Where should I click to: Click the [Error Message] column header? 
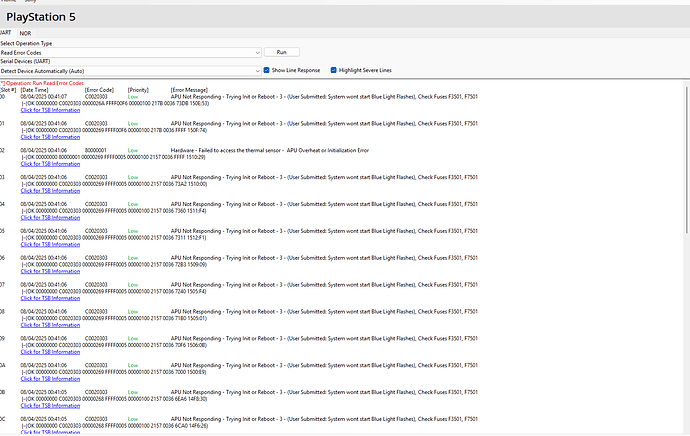tap(189, 90)
